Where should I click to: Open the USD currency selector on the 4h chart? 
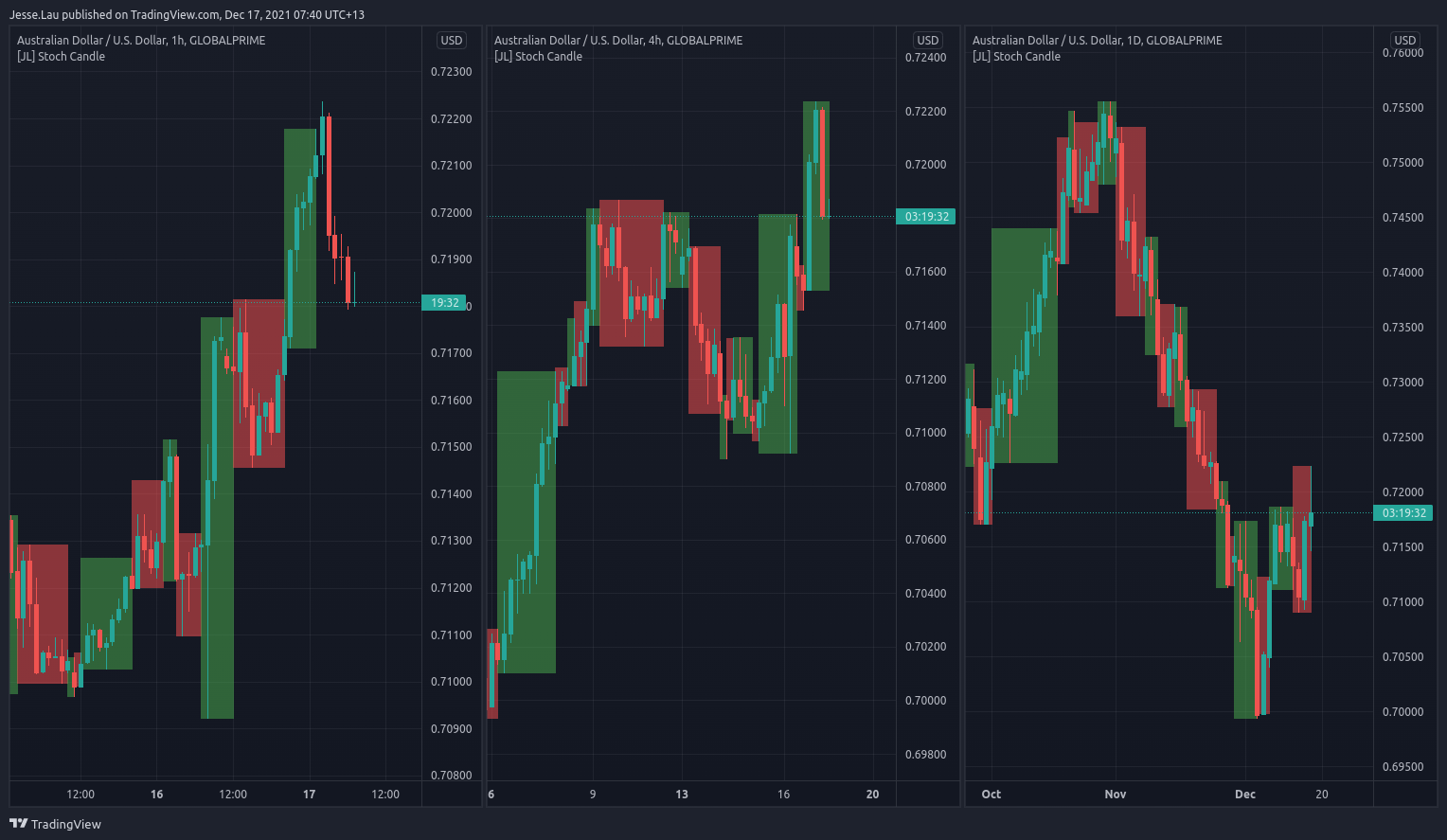[x=928, y=40]
